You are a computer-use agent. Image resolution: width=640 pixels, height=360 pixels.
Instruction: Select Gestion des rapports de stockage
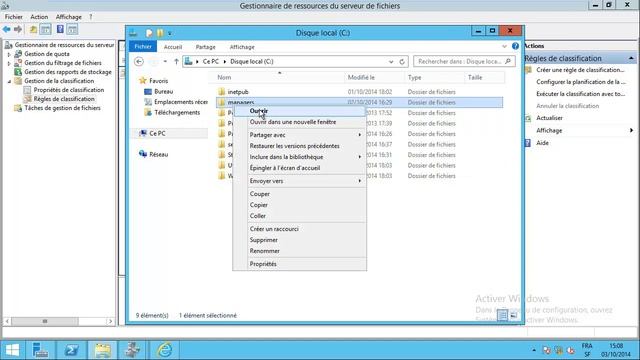click(x=68, y=72)
